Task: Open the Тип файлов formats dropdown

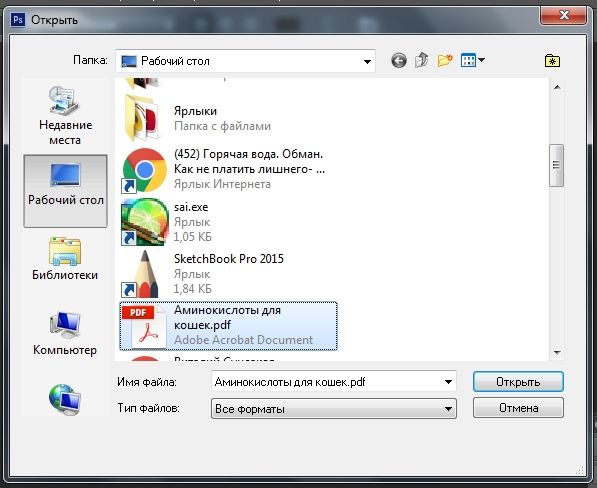Action: 334,409
